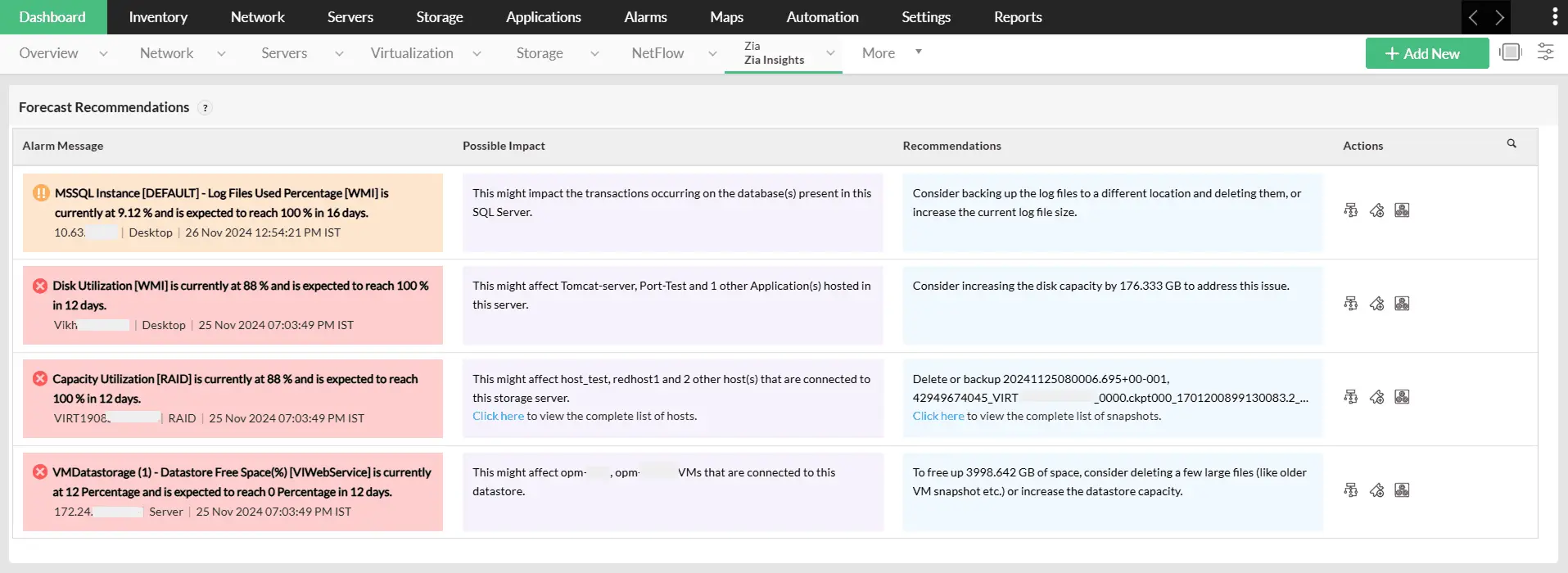Expand the Overview dropdown arrow
Image resolution: width=1568 pixels, height=573 pixels.
[x=103, y=54]
